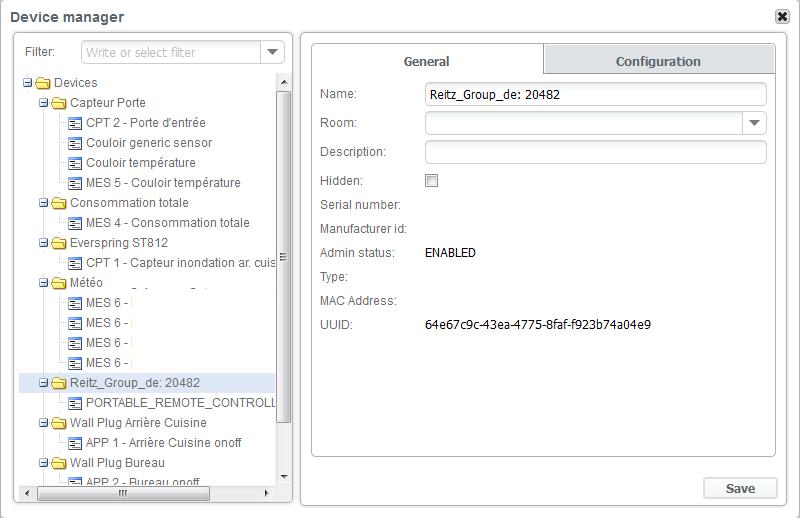The width and height of the screenshot is (800, 518).
Task: Click the folder icon of Capteur Porte
Action: coord(59,103)
